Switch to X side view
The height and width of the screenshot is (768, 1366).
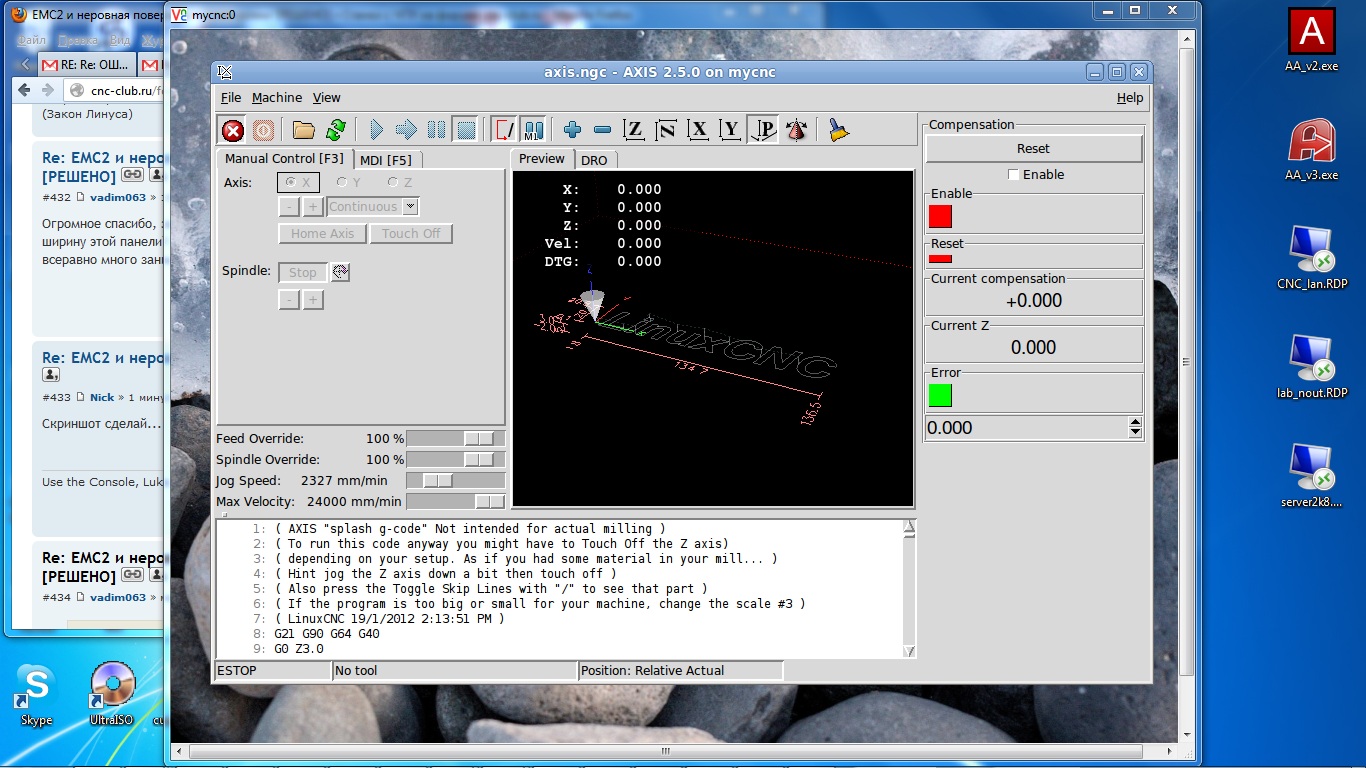pyautogui.click(x=699, y=130)
